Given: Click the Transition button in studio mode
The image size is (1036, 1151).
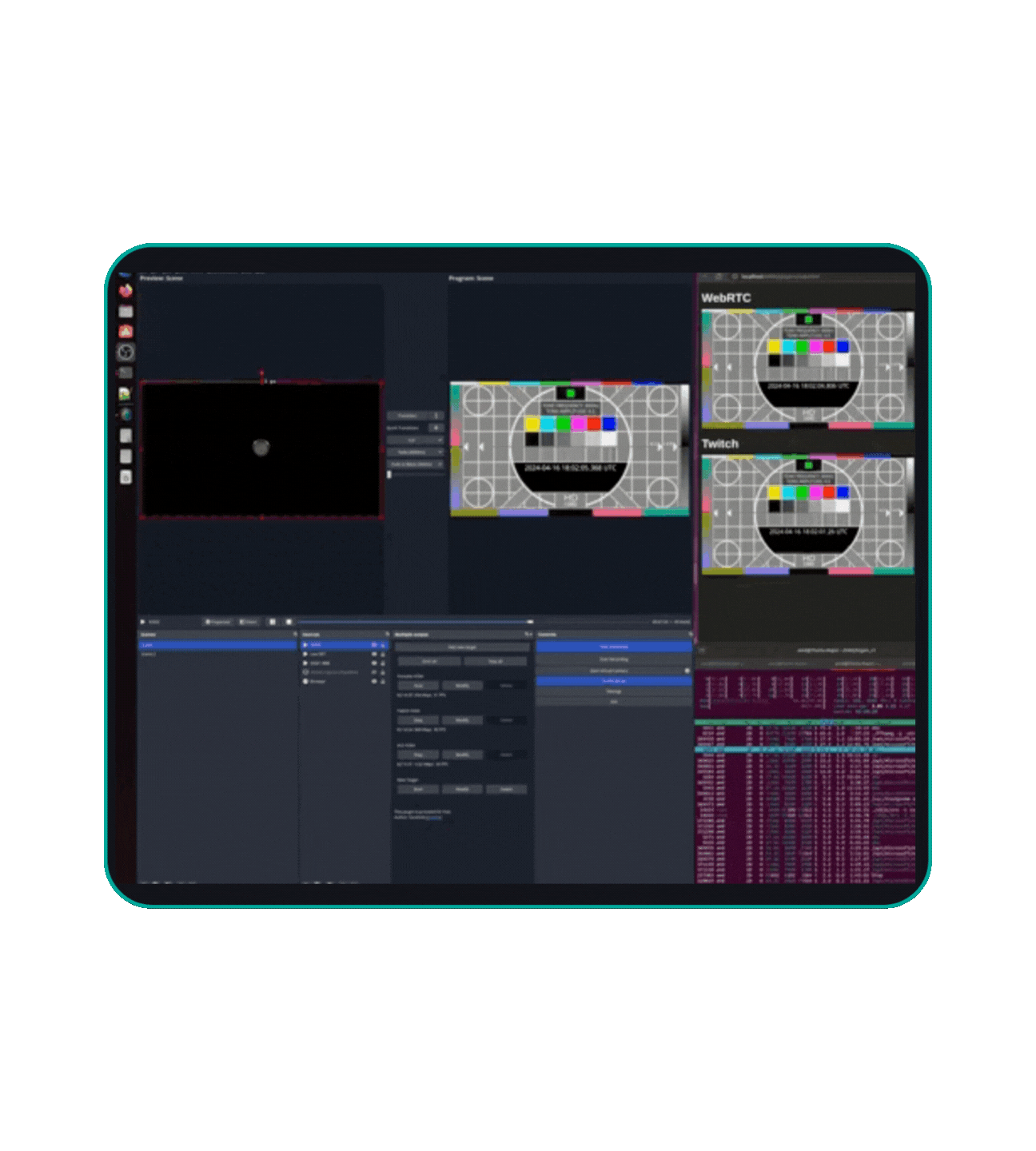Looking at the screenshot, I should (x=408, y=416).
